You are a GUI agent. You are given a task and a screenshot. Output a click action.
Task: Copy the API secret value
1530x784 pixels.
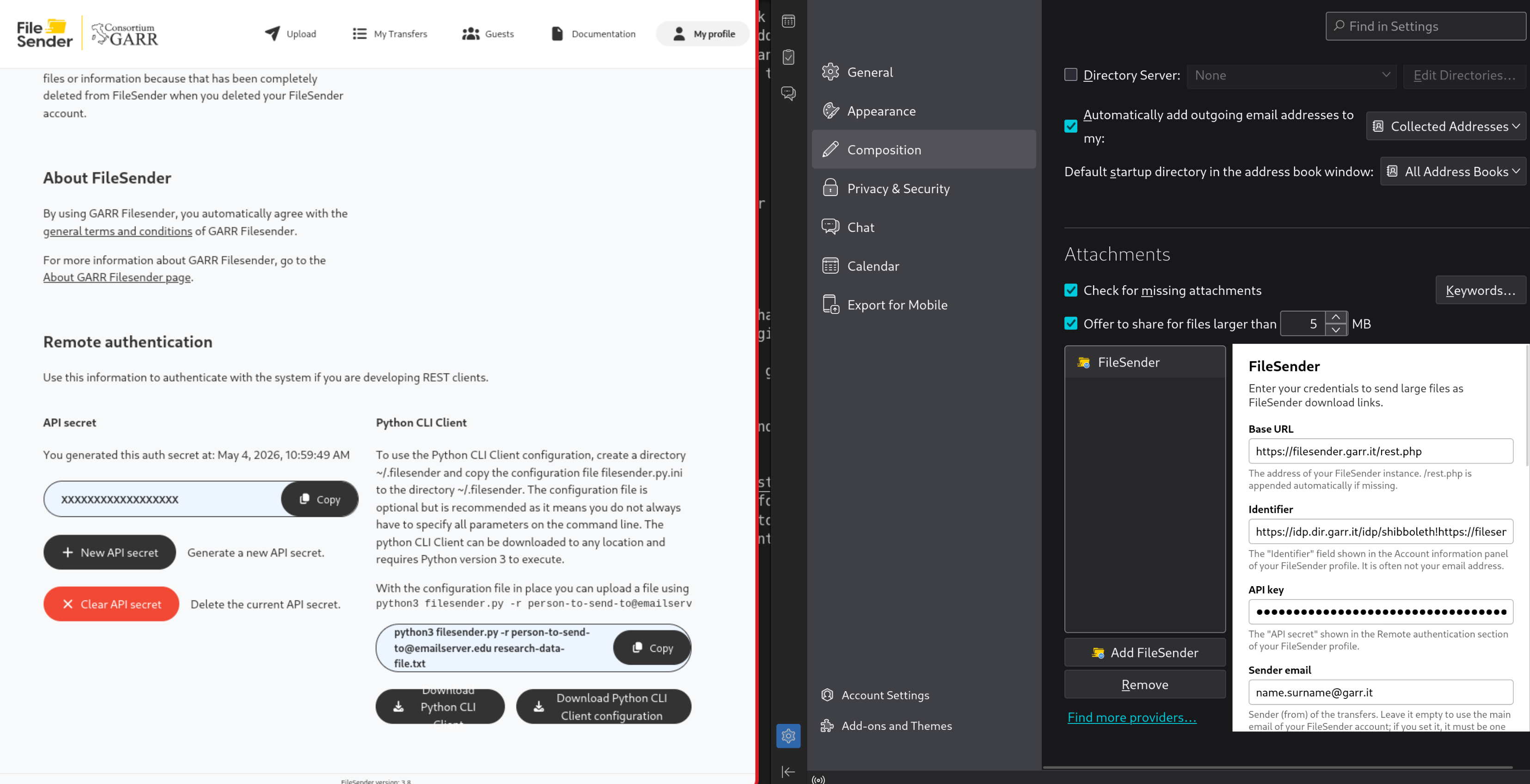(320, 499)
